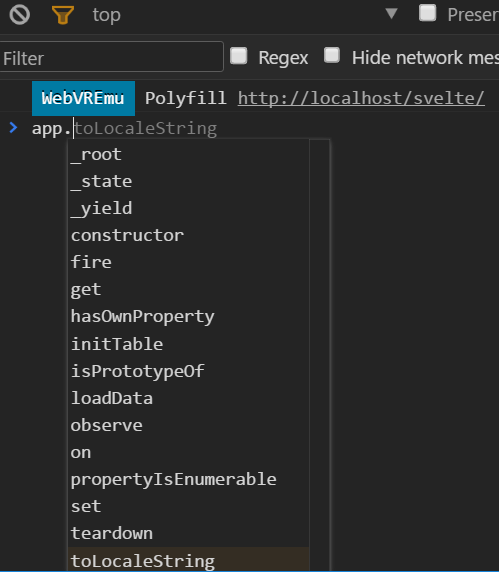Image resolution: width=504 pixels, height=575 pixels.
Task: Click inside the Filter text field
Action: pyautogui.click(x=111, y=57)
